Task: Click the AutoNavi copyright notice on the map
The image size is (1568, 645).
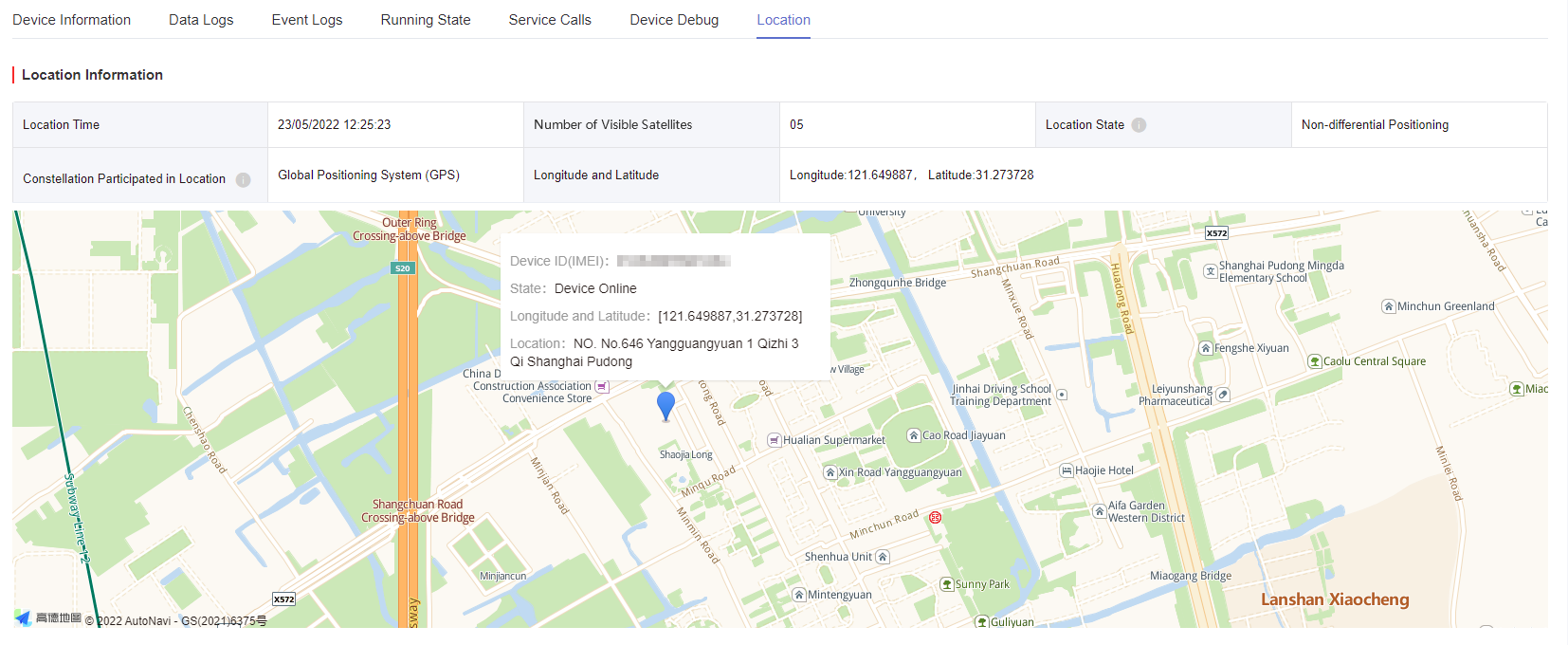Action: [x=175, y=621]
